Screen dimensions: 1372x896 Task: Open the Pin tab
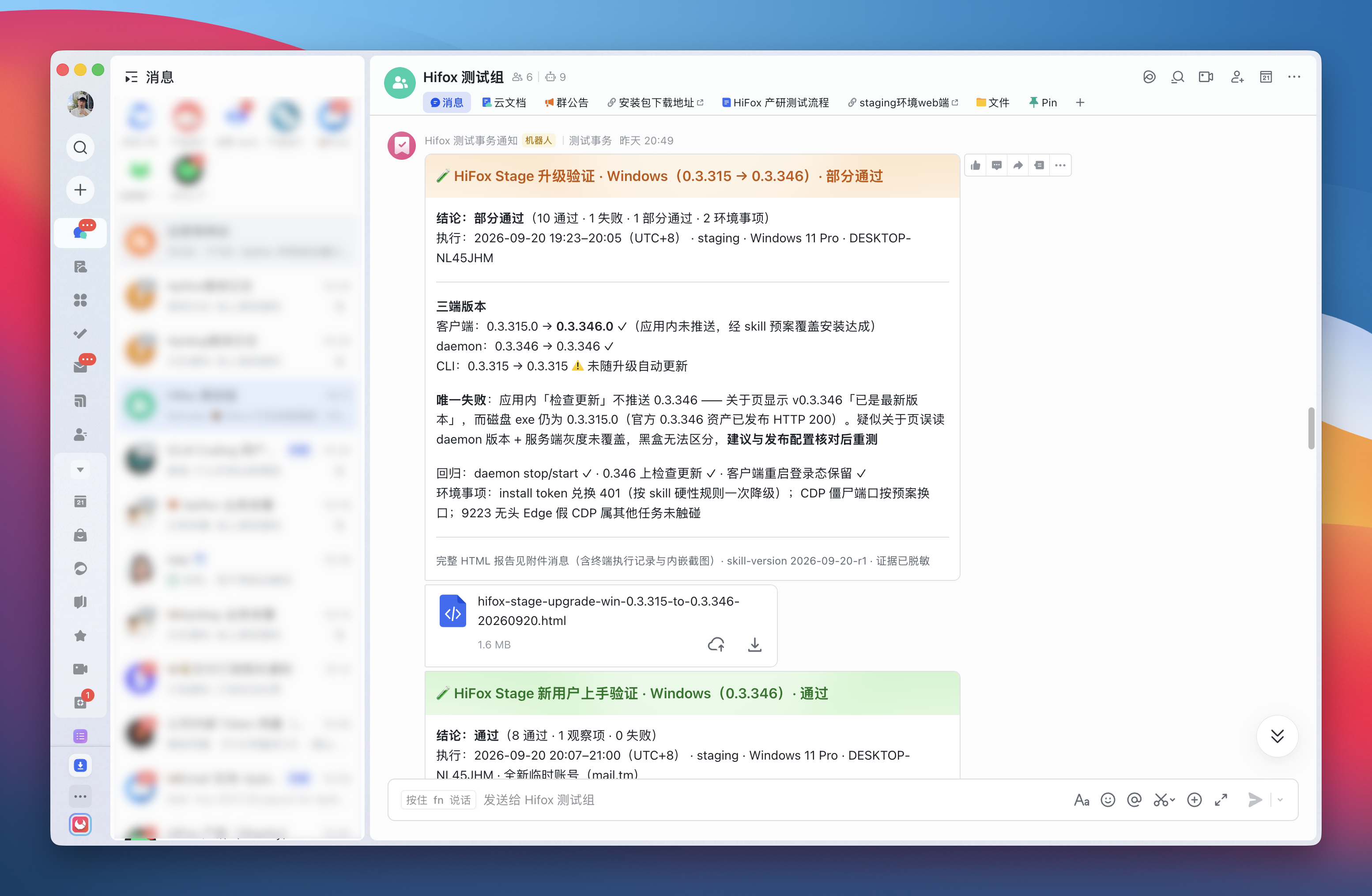(1043, 102)
